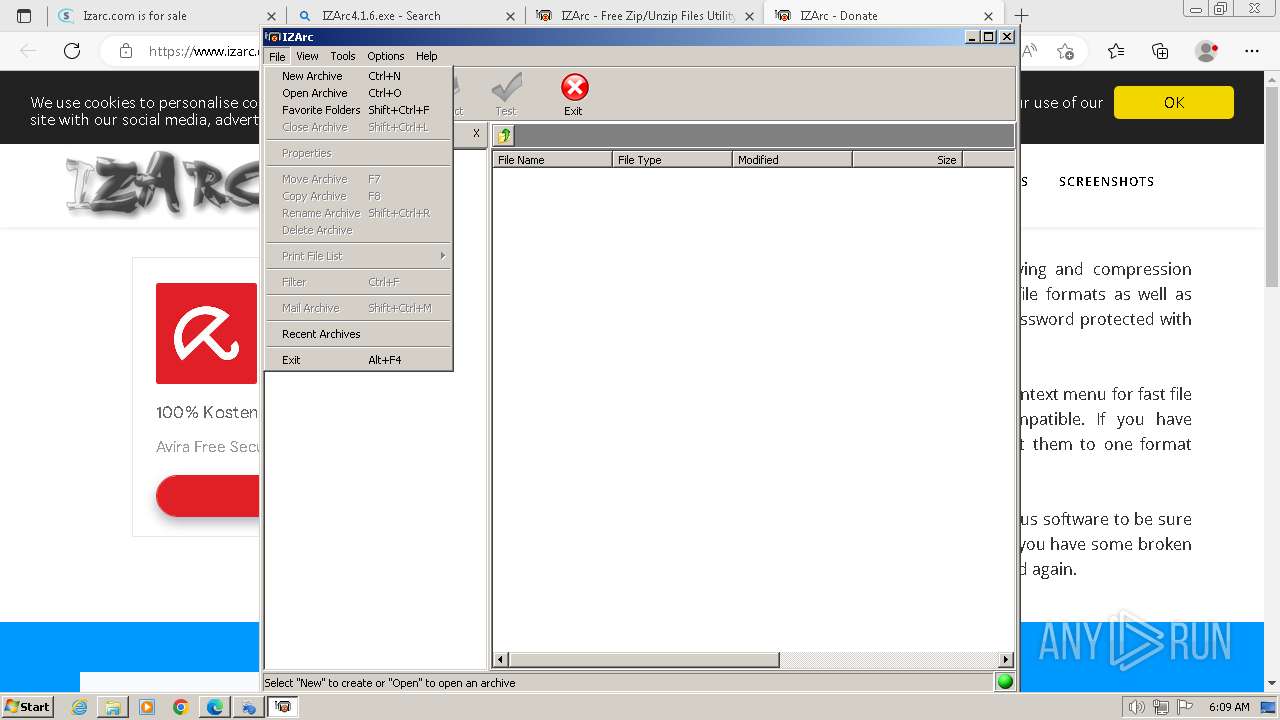Image resolution: width=1280 pixels, height=720 pixels.
Task: Click the green up-folder arrow icon
Action: click(505, 135)
